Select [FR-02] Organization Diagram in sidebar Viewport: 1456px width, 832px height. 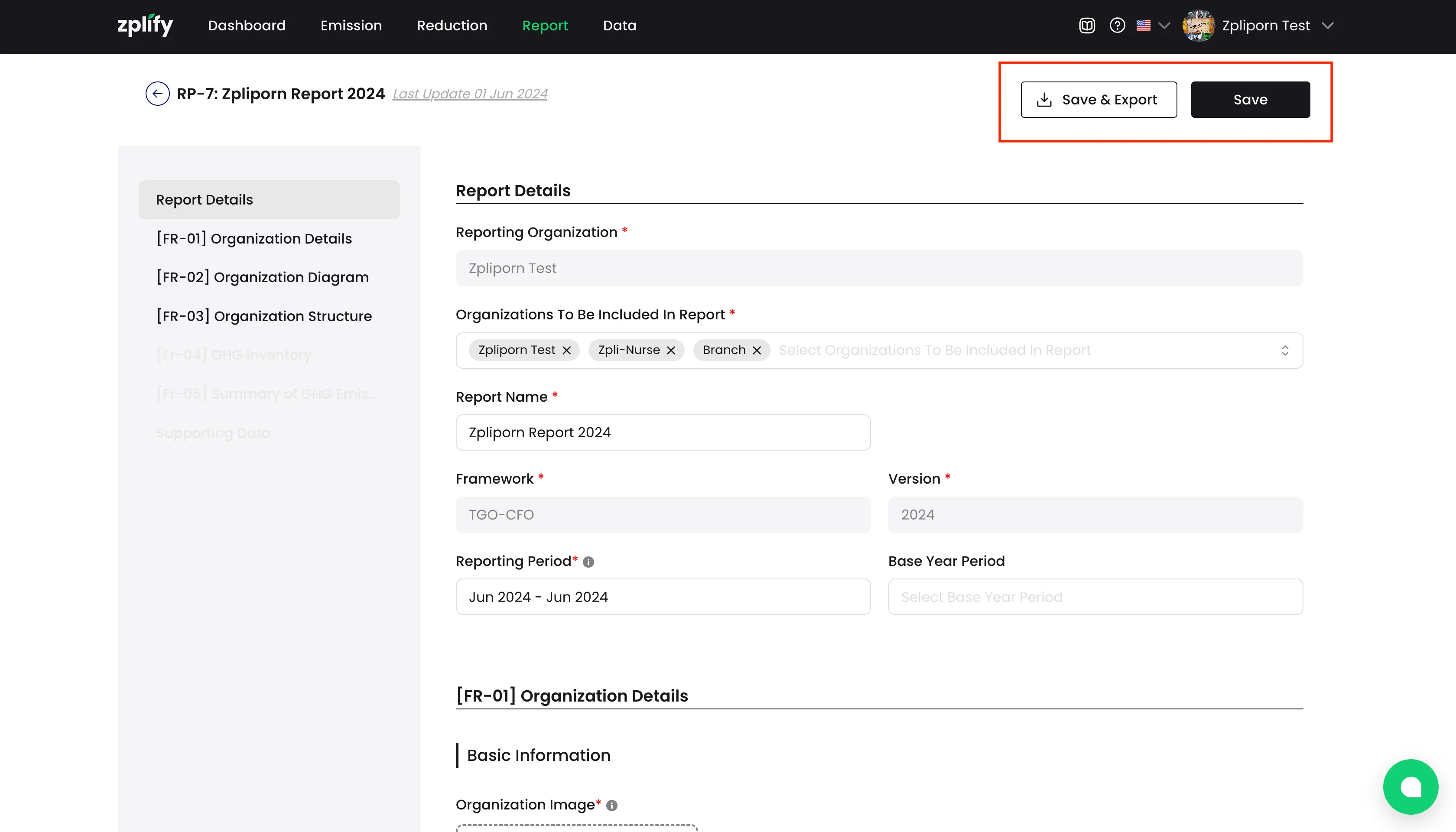click(263, 277)
